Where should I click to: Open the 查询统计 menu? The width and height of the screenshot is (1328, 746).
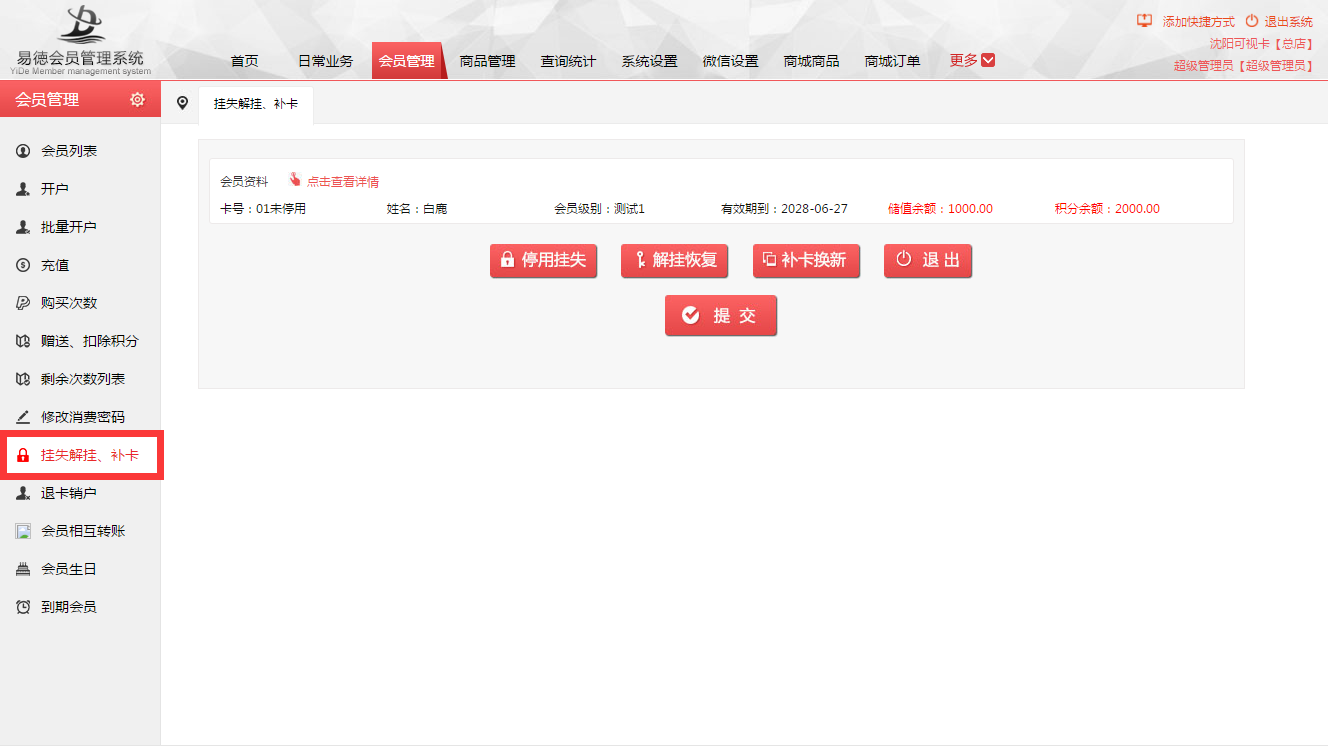pyautogui.click(x=568, y=61)
